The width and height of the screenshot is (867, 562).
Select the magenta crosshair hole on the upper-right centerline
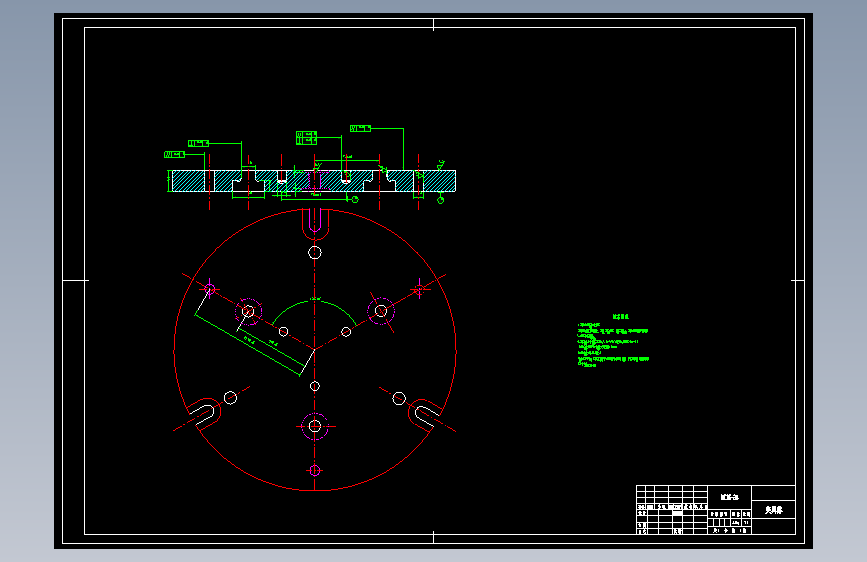tap(420, 289)
